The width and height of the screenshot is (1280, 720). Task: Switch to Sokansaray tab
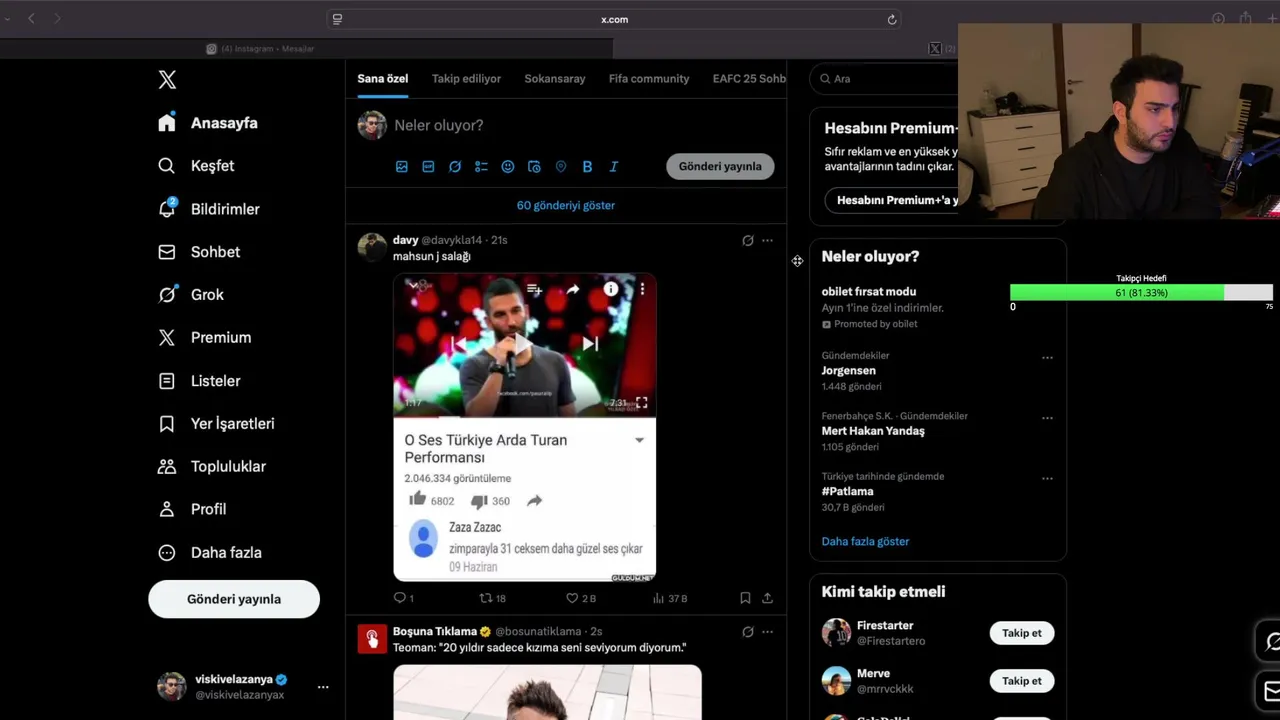tap(555, 79)
